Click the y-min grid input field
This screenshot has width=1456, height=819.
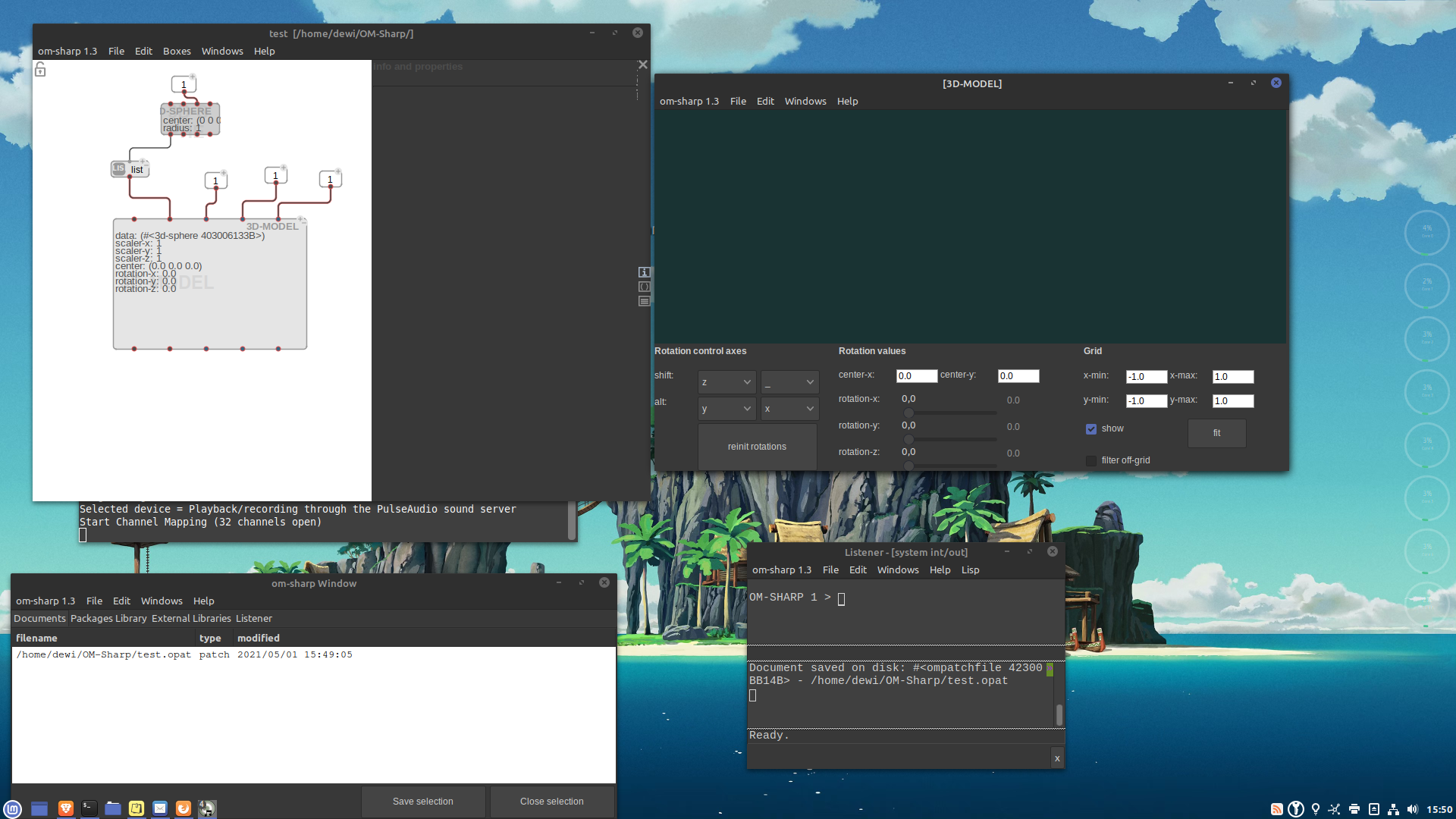[1147, 401]
